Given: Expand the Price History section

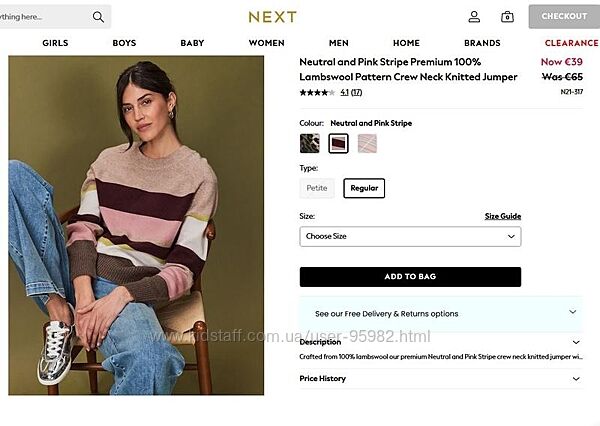Looking at the screenshot, I should tap(441, 379).
